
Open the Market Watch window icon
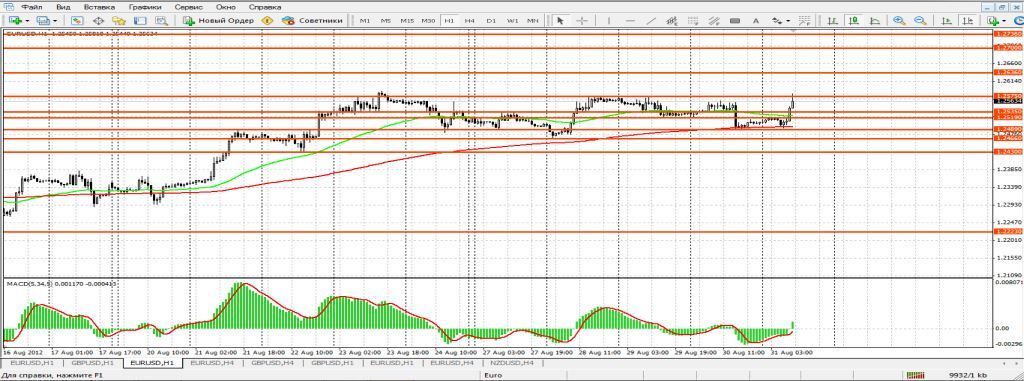pyautogui.click(x=76, y=21)
